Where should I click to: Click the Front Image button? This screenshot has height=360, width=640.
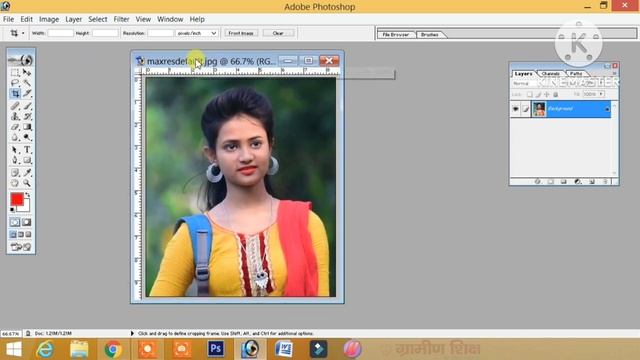pos(241,33)
